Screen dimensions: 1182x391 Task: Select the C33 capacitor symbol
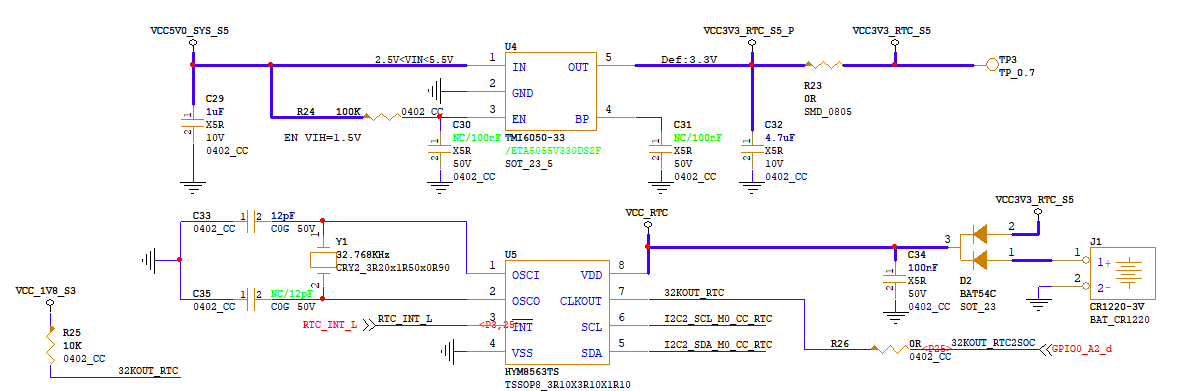(x=252, y=220)
